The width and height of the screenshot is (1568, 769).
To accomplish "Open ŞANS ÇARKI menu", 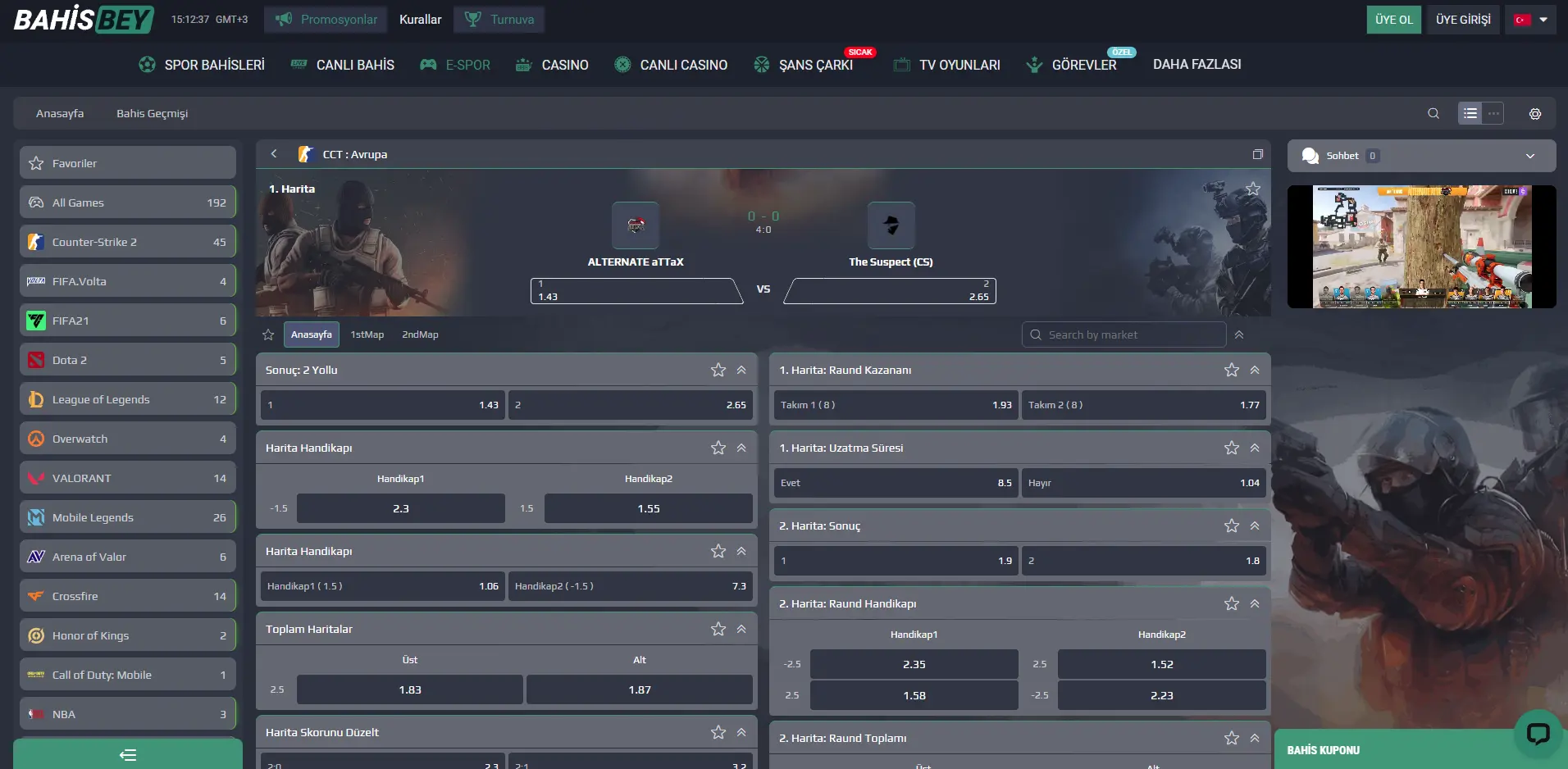I will coord(804,65).
